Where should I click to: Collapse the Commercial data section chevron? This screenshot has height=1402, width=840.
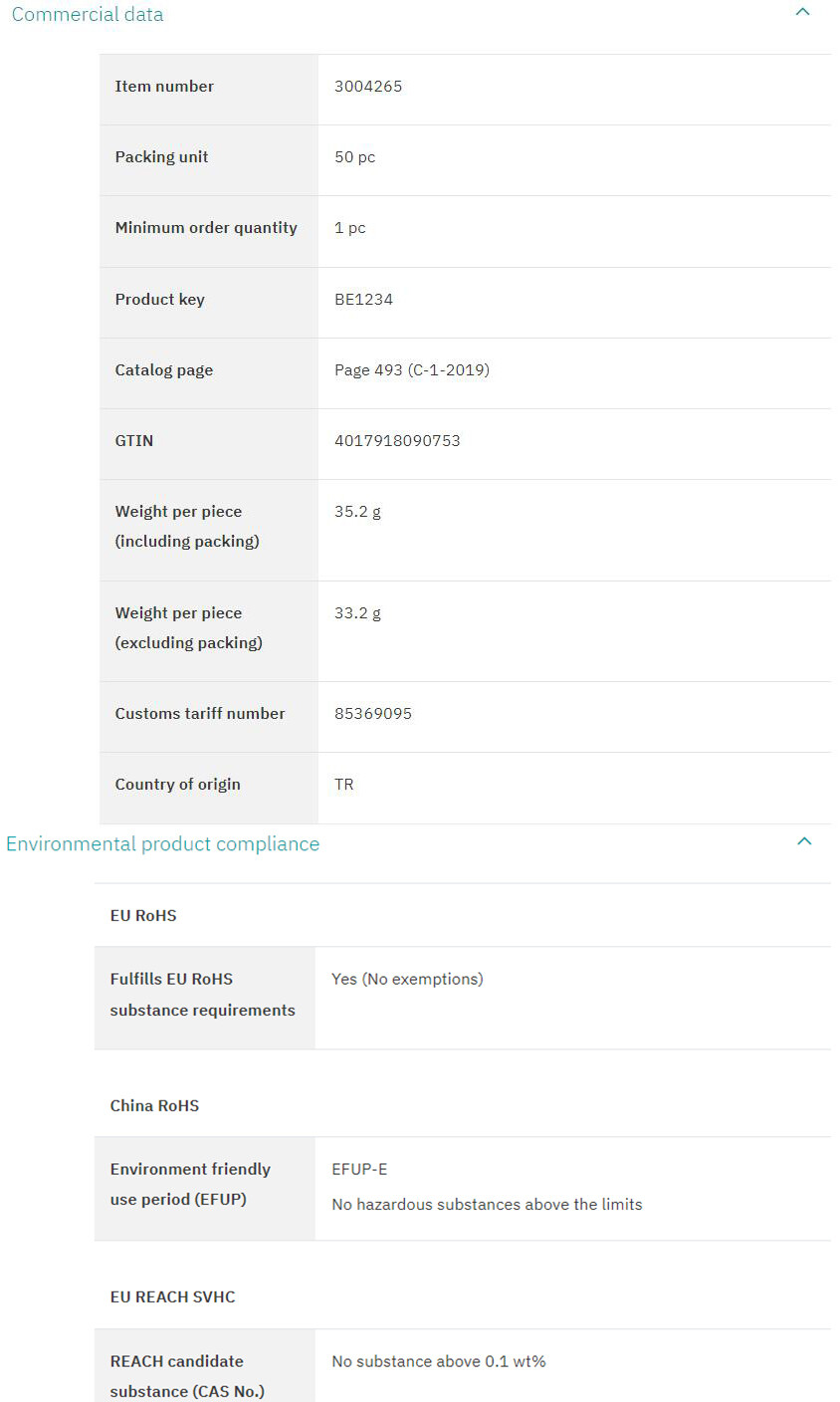click(803, 12)
